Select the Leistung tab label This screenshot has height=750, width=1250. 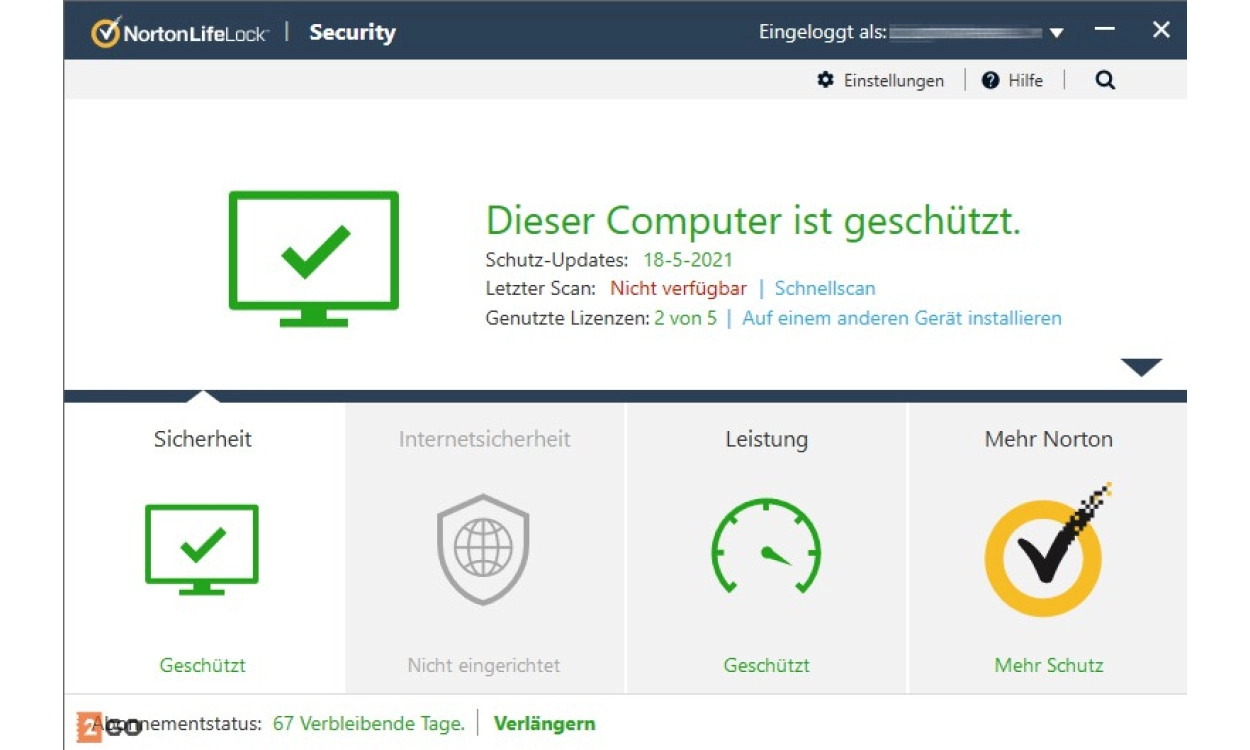coord(766,439)
